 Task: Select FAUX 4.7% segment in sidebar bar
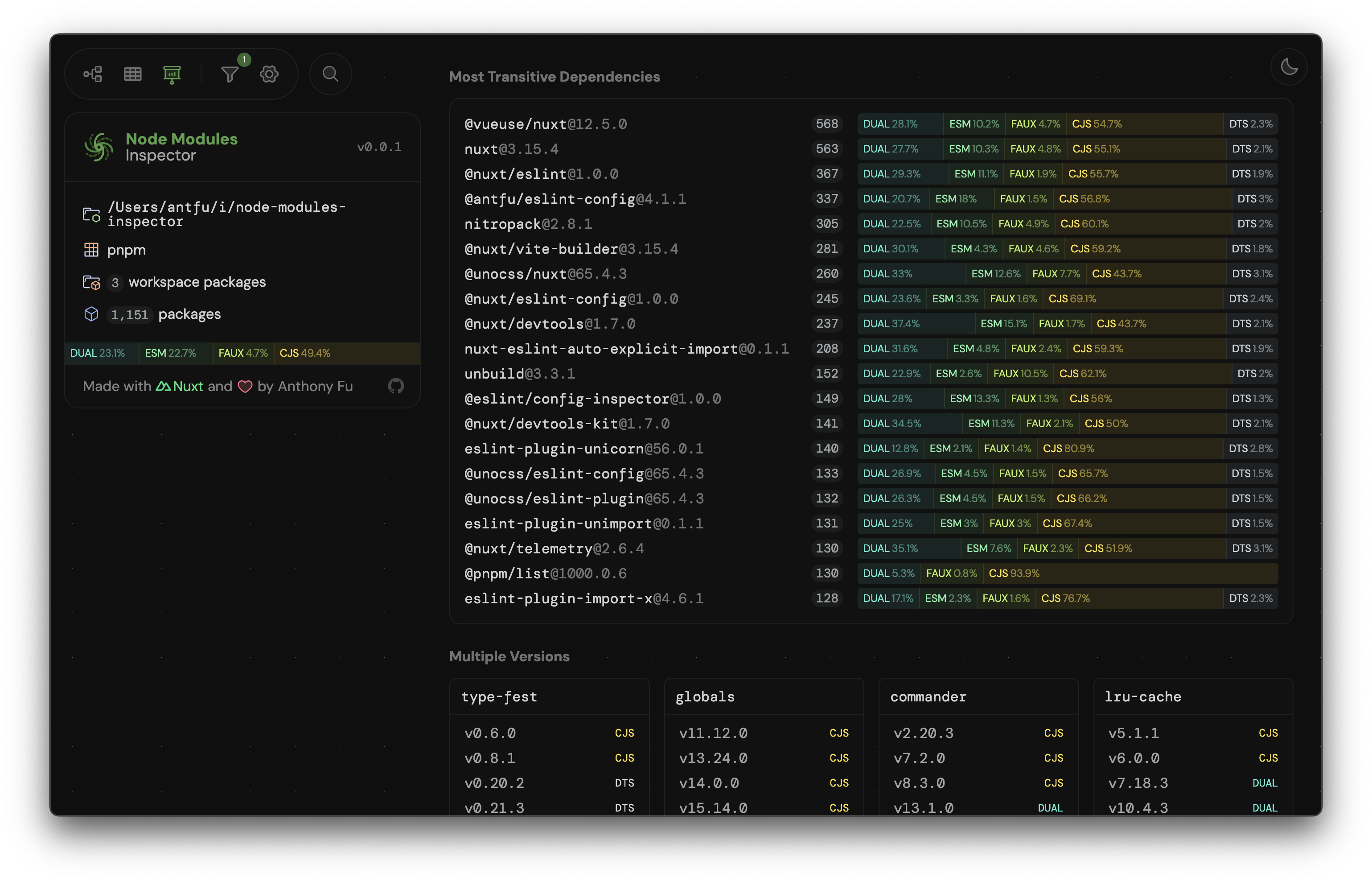243,353
